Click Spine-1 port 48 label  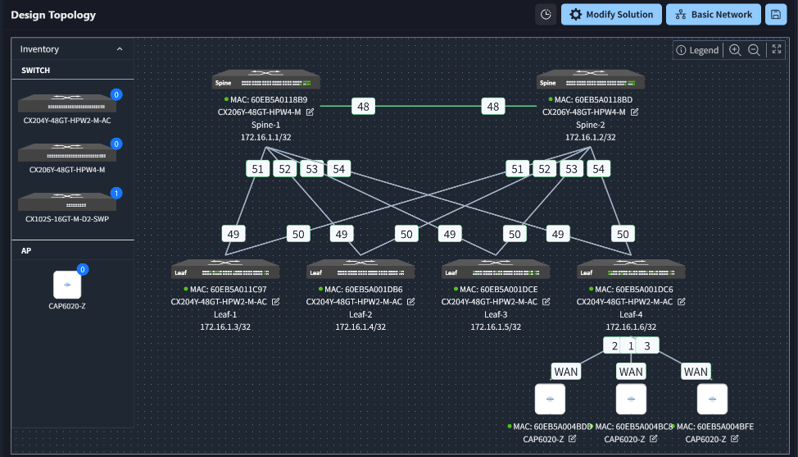click(x=363, y=106)
